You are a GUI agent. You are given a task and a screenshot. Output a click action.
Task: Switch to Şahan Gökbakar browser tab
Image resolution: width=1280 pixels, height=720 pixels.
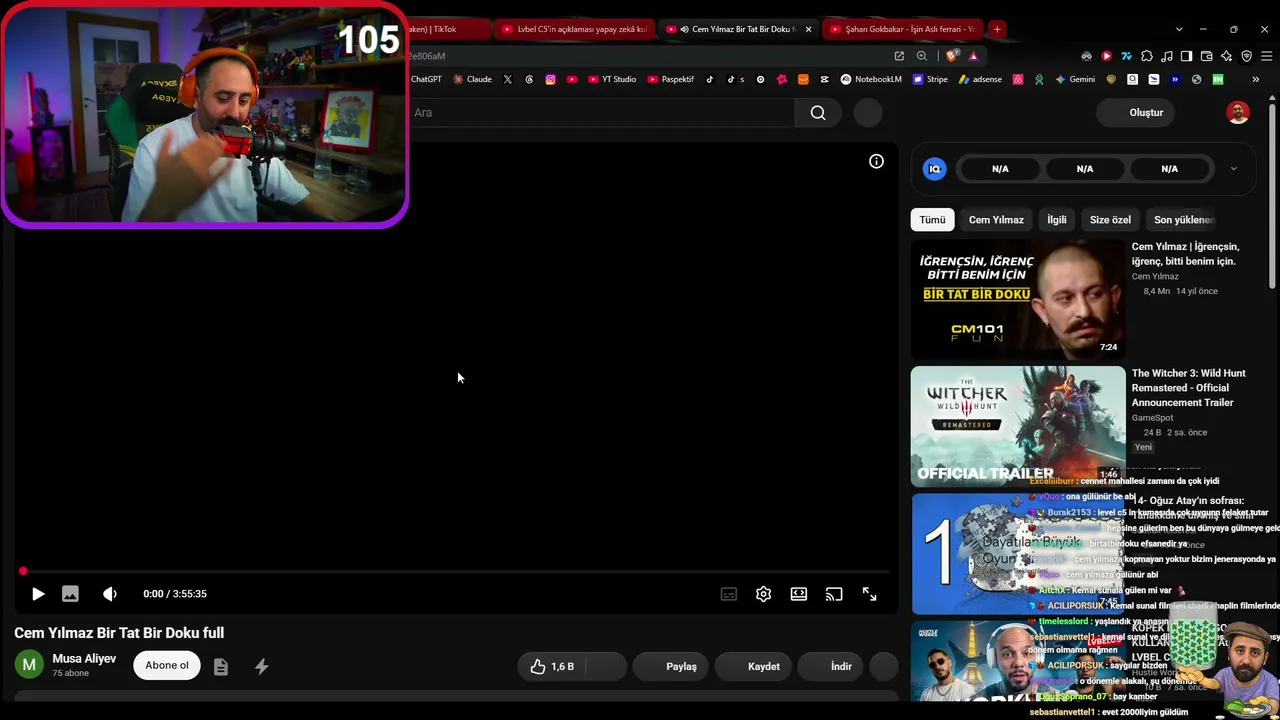[x=902, y=29]
